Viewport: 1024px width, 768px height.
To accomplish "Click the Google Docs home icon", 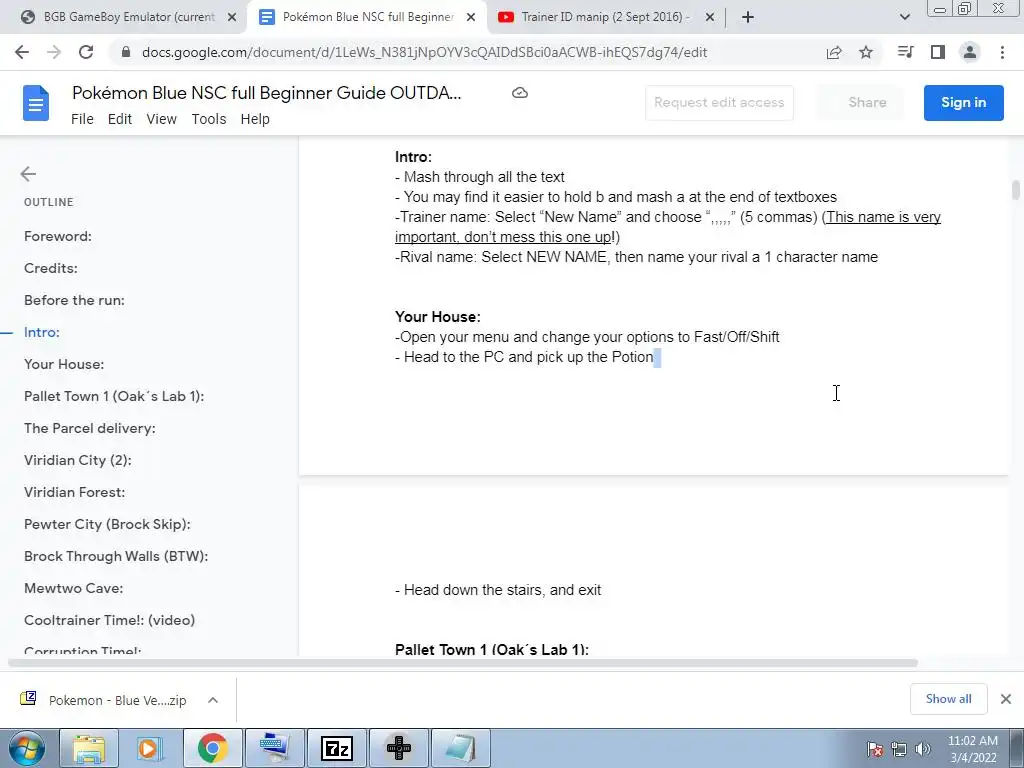I will pos(36,103).
